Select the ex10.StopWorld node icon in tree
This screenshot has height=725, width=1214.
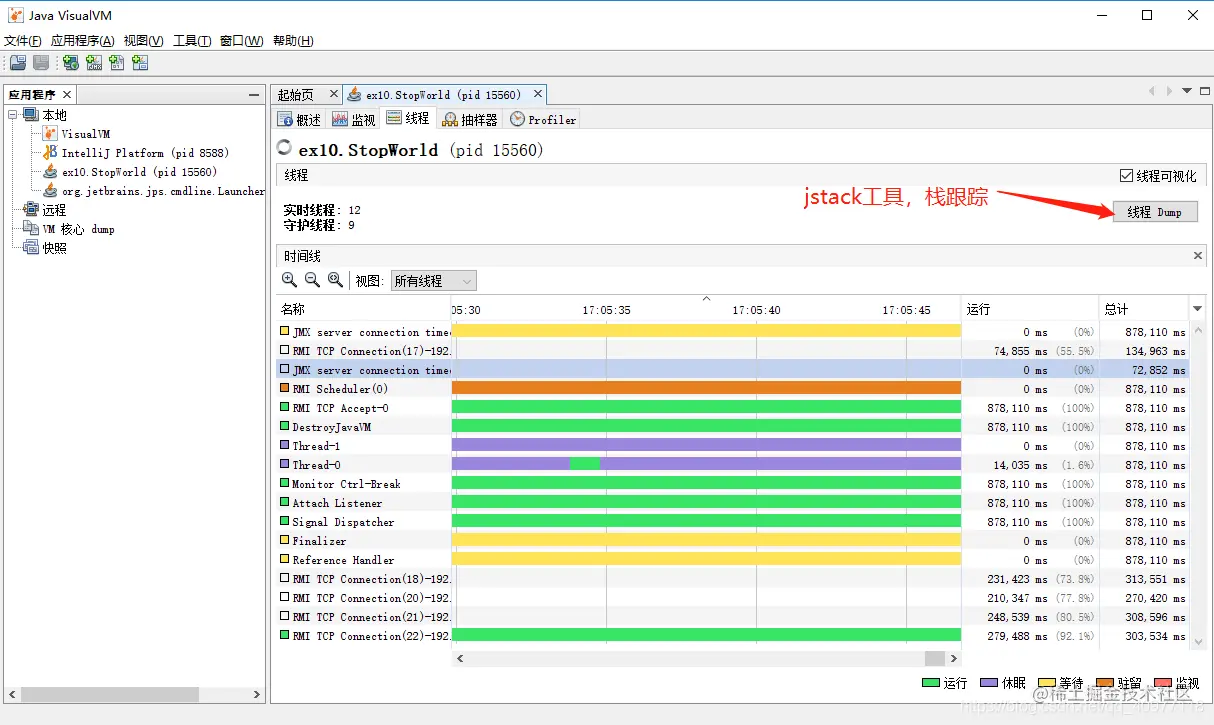coord(51,171)
